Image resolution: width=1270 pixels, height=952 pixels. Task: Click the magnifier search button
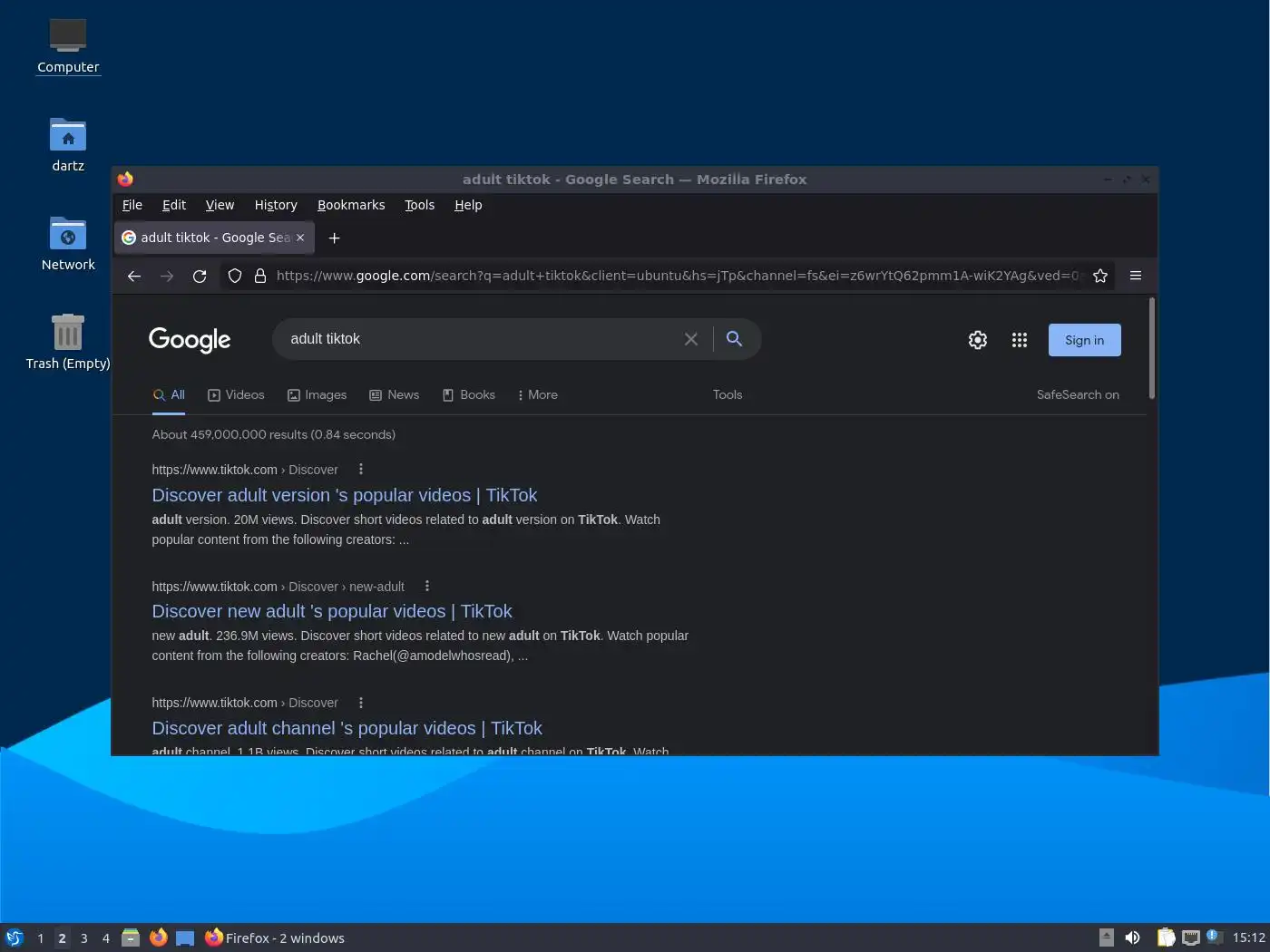pyautogui.click(x=735, y=339)
